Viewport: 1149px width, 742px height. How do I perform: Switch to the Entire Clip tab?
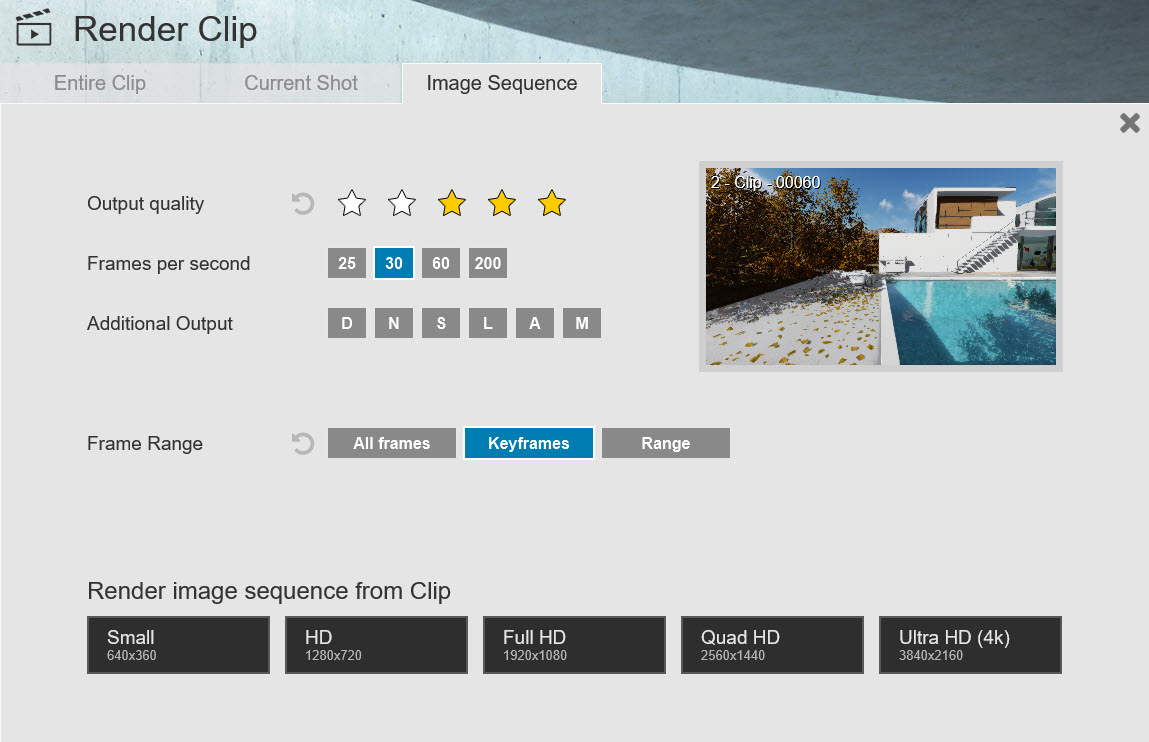[x=99, y=83]
